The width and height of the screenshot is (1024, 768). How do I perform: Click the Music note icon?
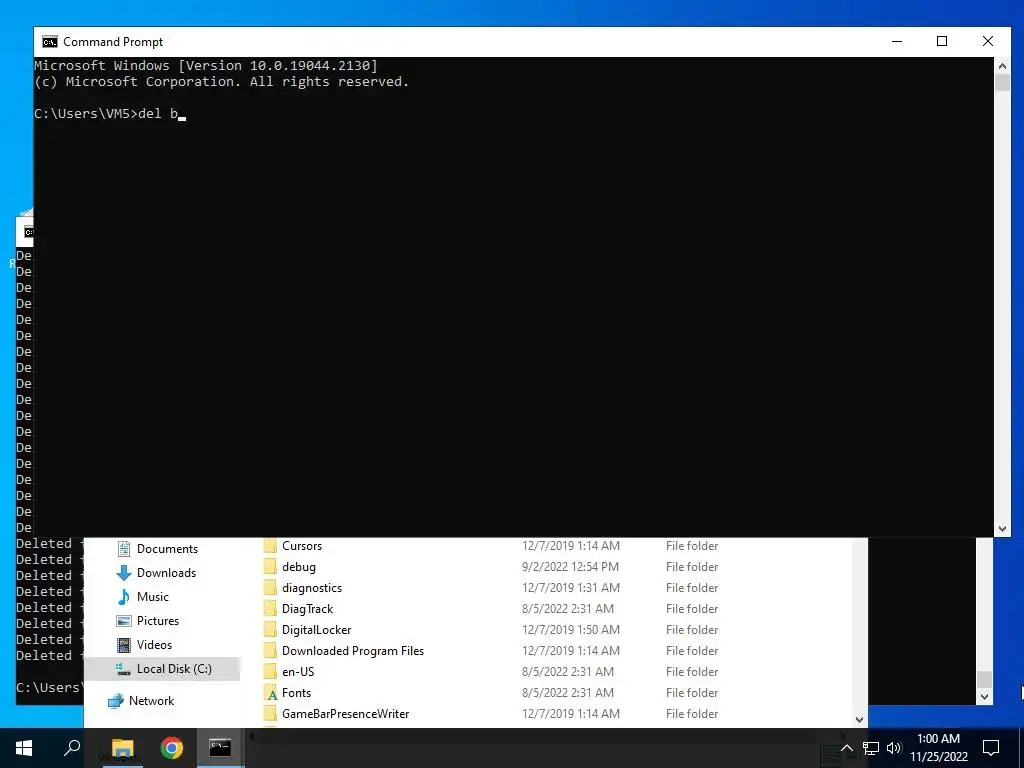(123, 597)
